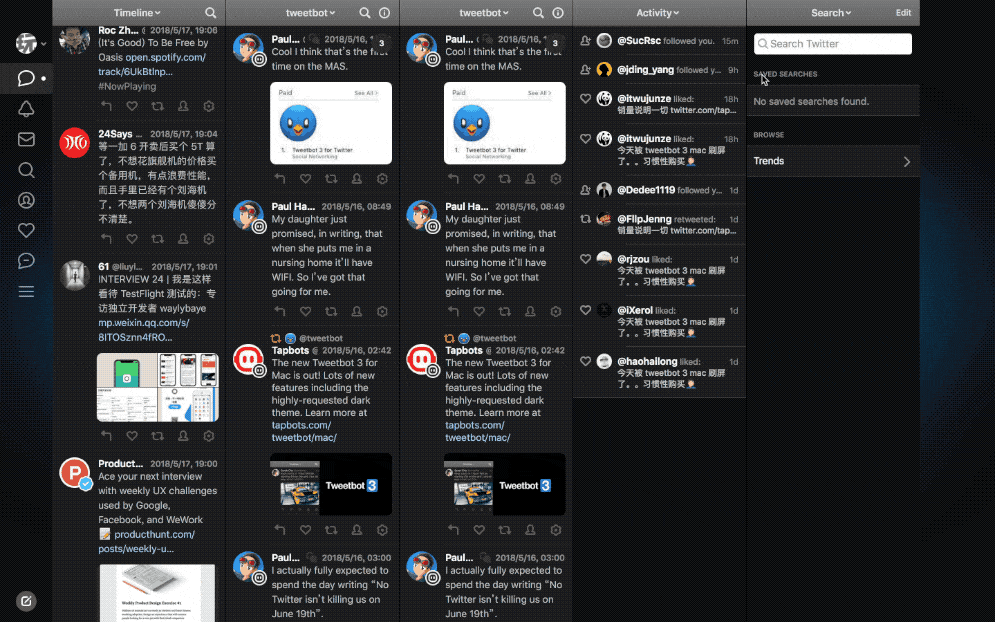
Task: Open Trends under Browse
Action: coord(833,161)
